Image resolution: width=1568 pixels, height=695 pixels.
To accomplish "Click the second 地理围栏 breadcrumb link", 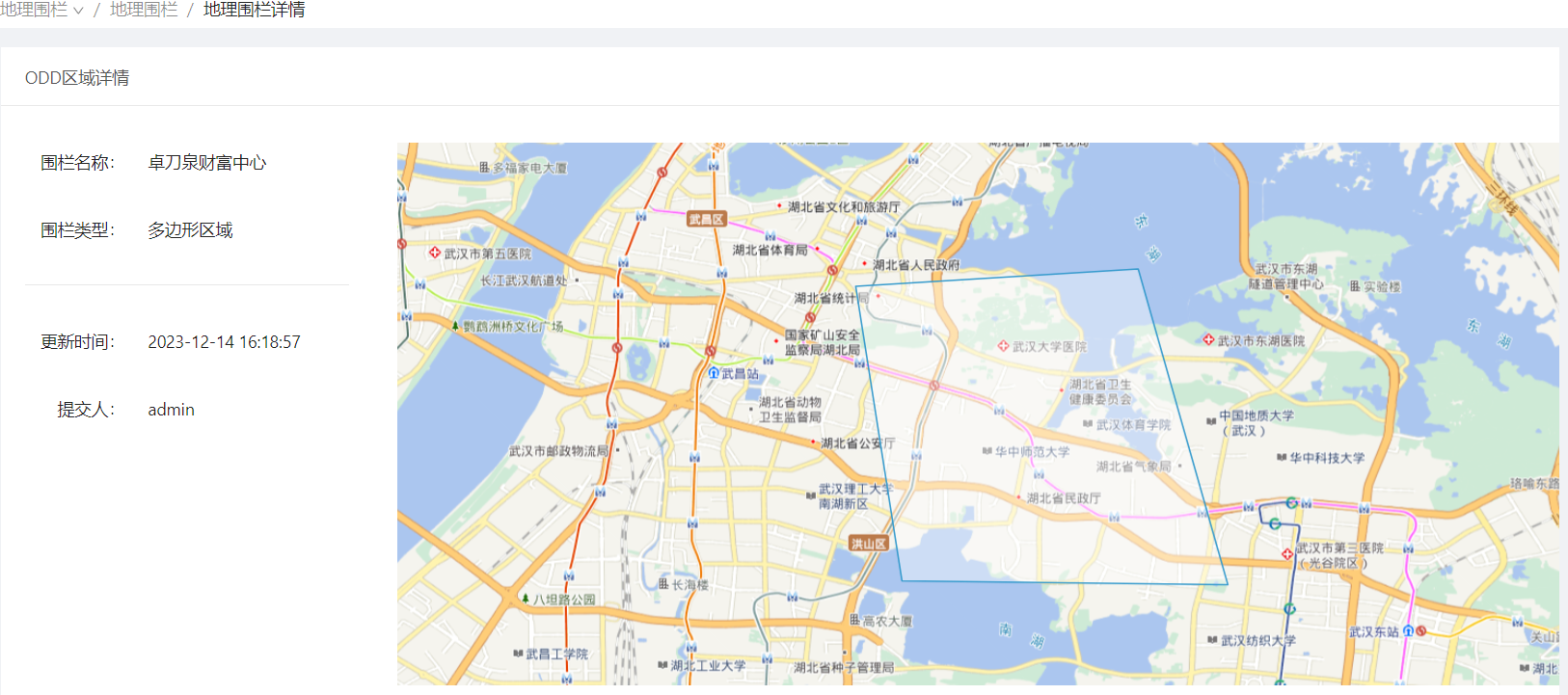I will [x=144, y=10].
